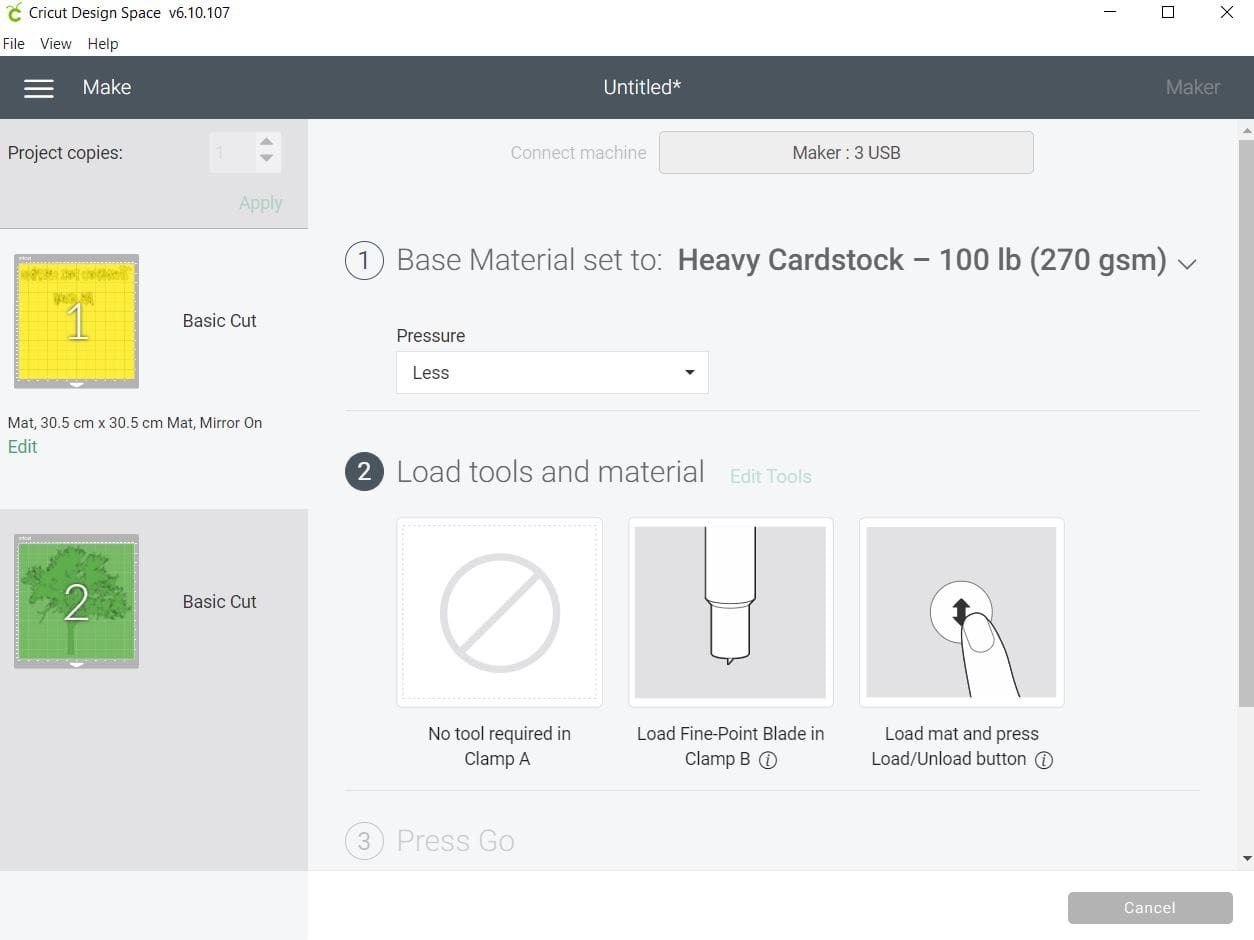
Task: Click the step 2 circle number
Action: coord(364,472)
